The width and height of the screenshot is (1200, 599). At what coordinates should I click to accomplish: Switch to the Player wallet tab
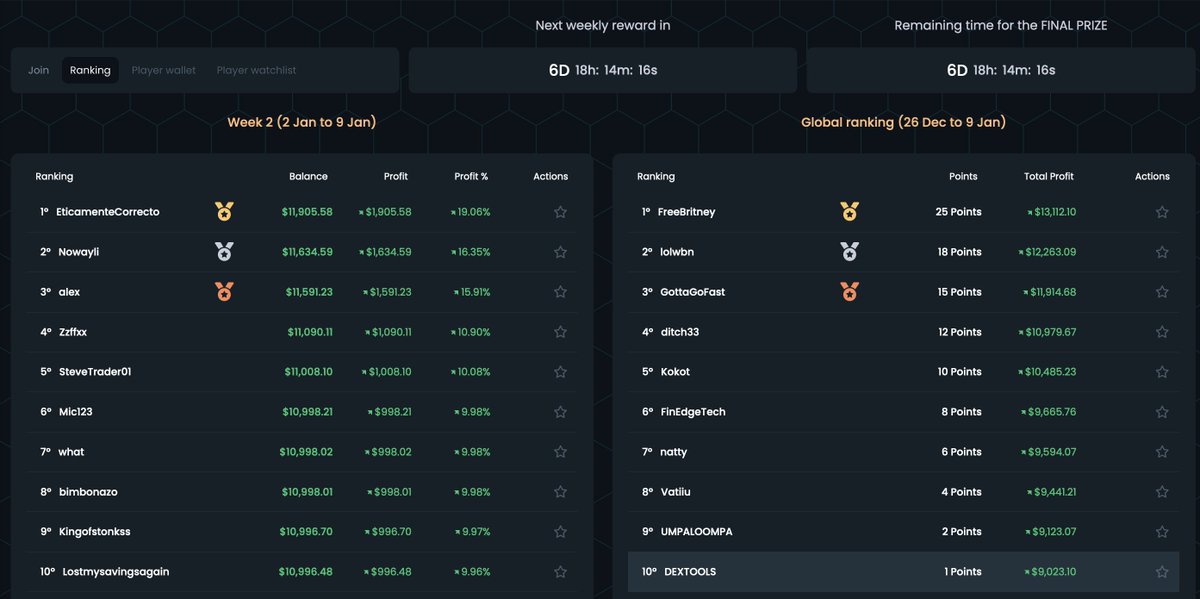[x=164, y=70]
